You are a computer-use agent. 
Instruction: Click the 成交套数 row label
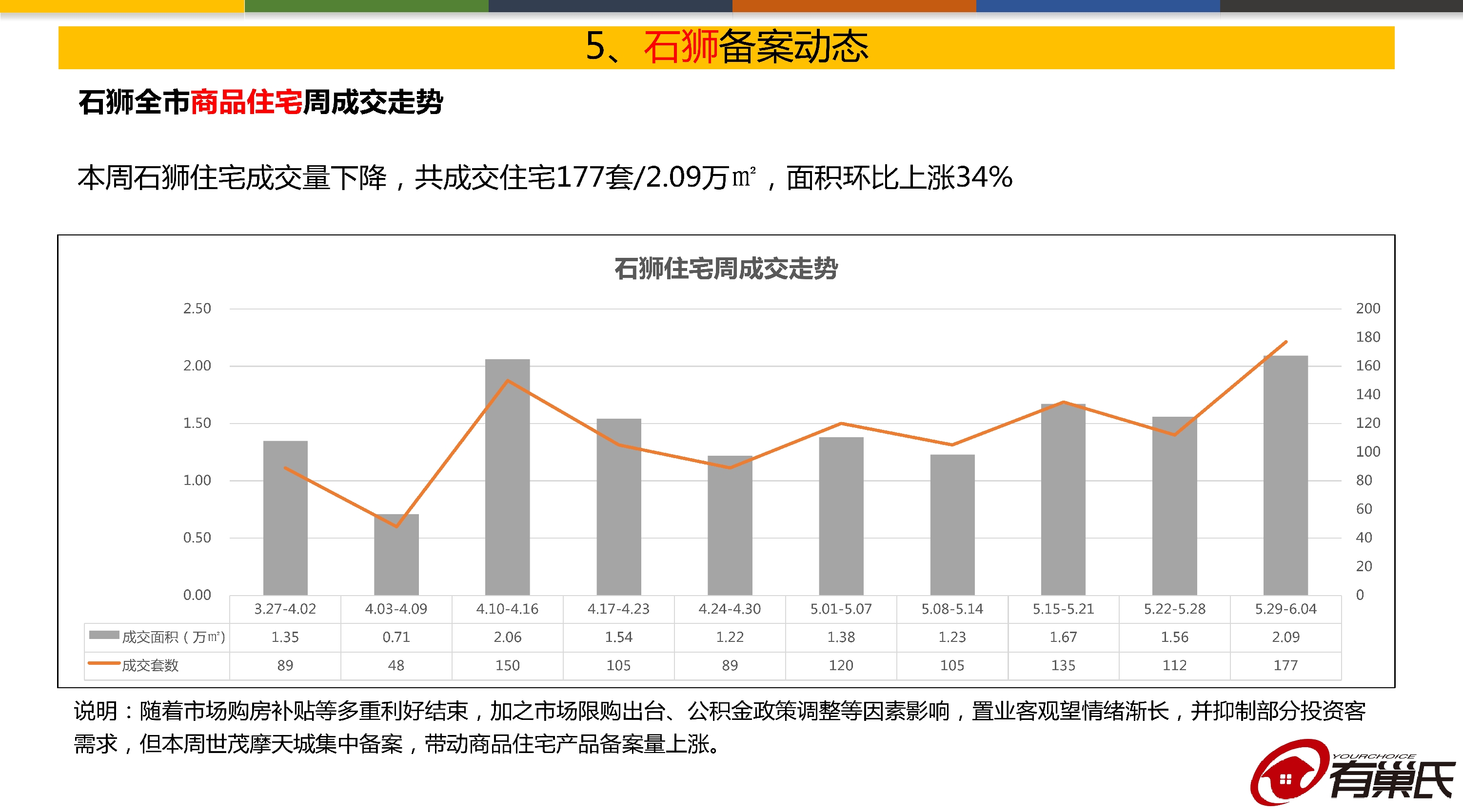(150, 666)
